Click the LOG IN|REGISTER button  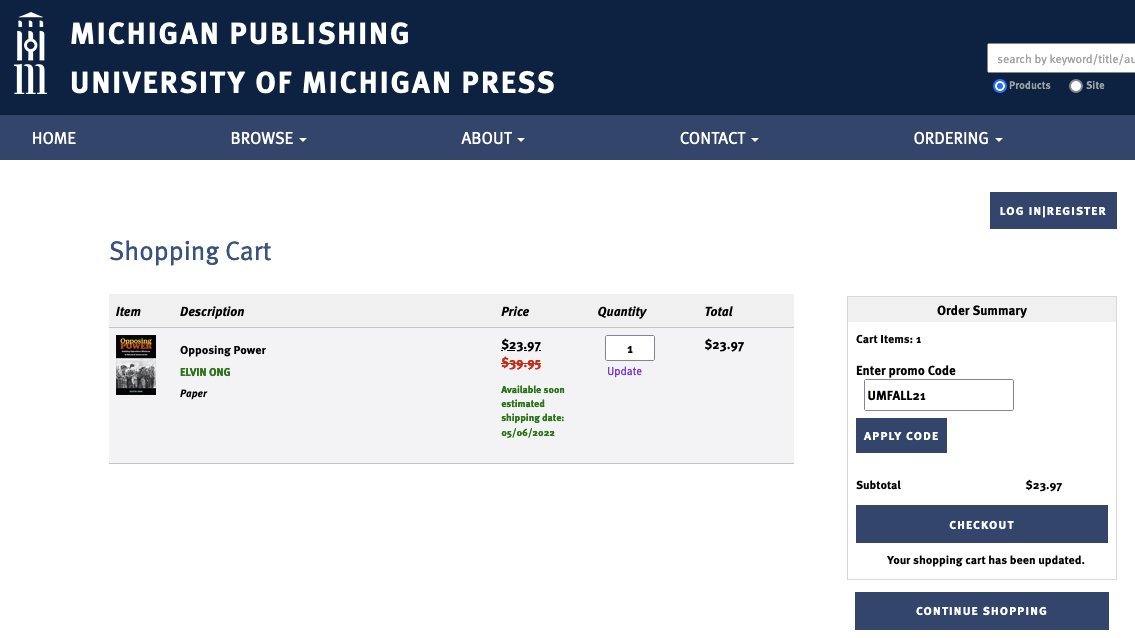point(1052,211)
